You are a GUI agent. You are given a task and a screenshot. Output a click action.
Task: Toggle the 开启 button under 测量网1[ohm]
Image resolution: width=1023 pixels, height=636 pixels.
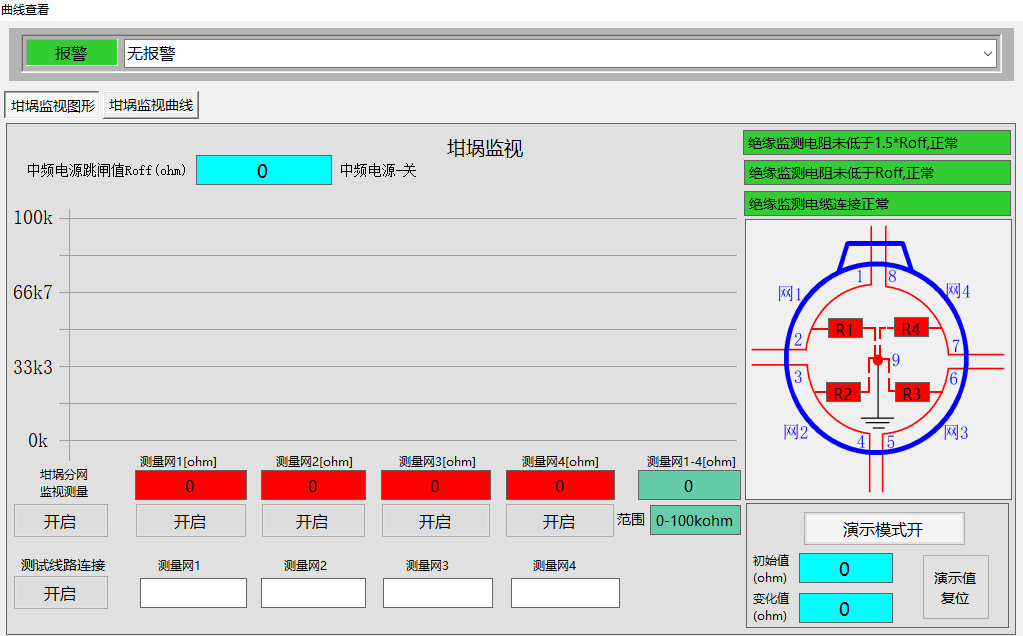click(x=190, y=521)
